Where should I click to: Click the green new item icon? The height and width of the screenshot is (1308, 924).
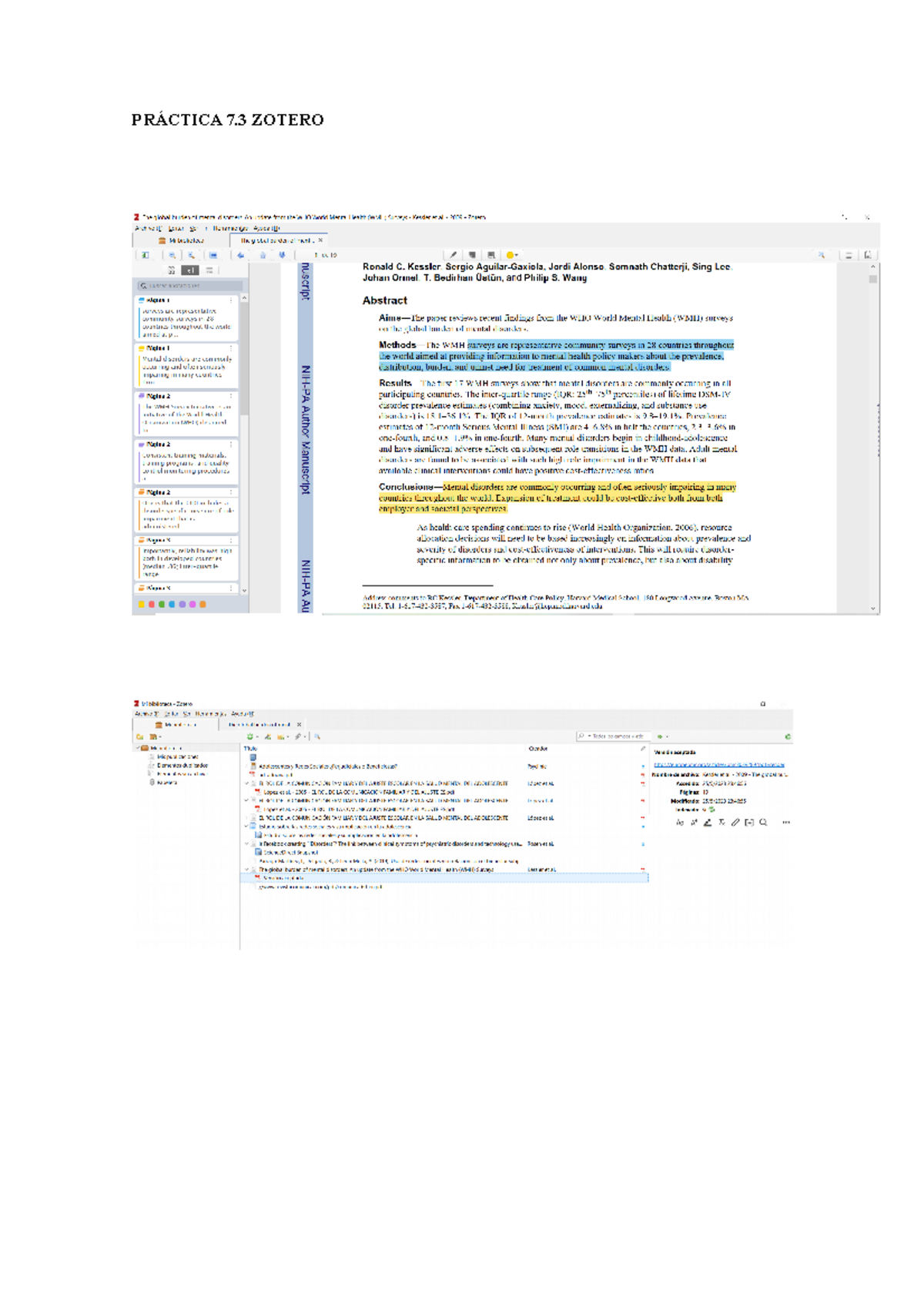[249, 737]
